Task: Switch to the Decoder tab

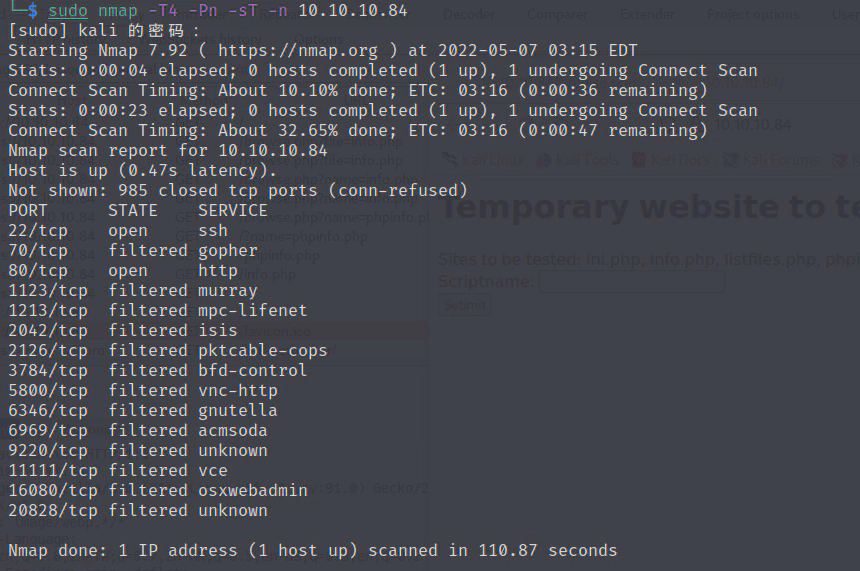Action: pos(468,15)
